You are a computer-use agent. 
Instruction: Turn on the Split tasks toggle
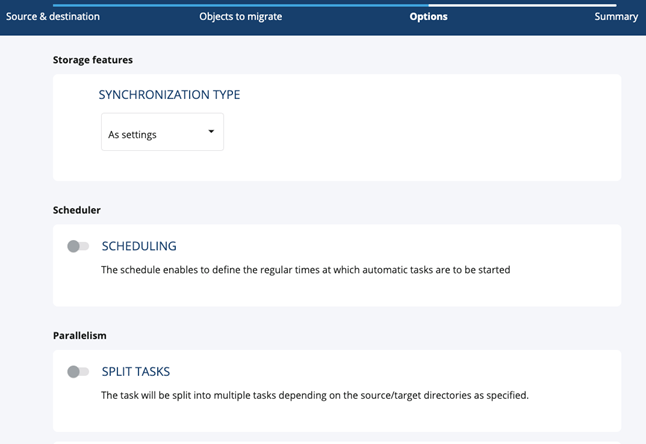pos(78,372)
